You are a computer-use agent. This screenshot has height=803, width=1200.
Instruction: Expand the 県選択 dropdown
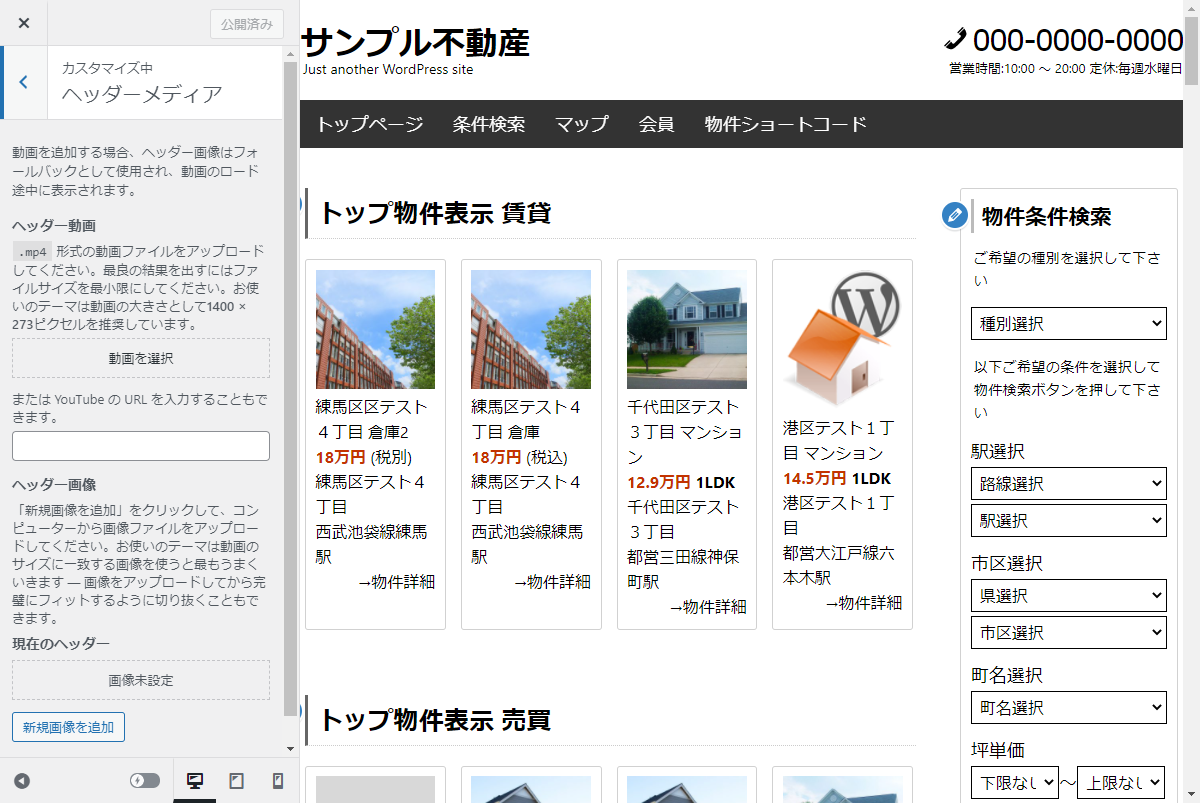[x=1068, y=596]
